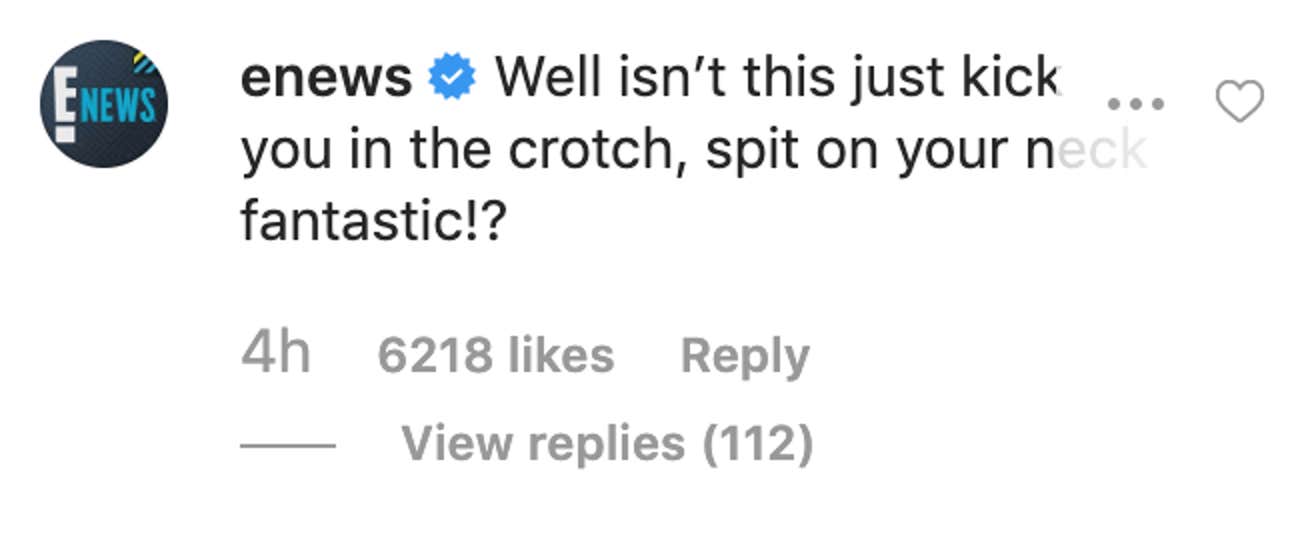Click the enews username

326,77
